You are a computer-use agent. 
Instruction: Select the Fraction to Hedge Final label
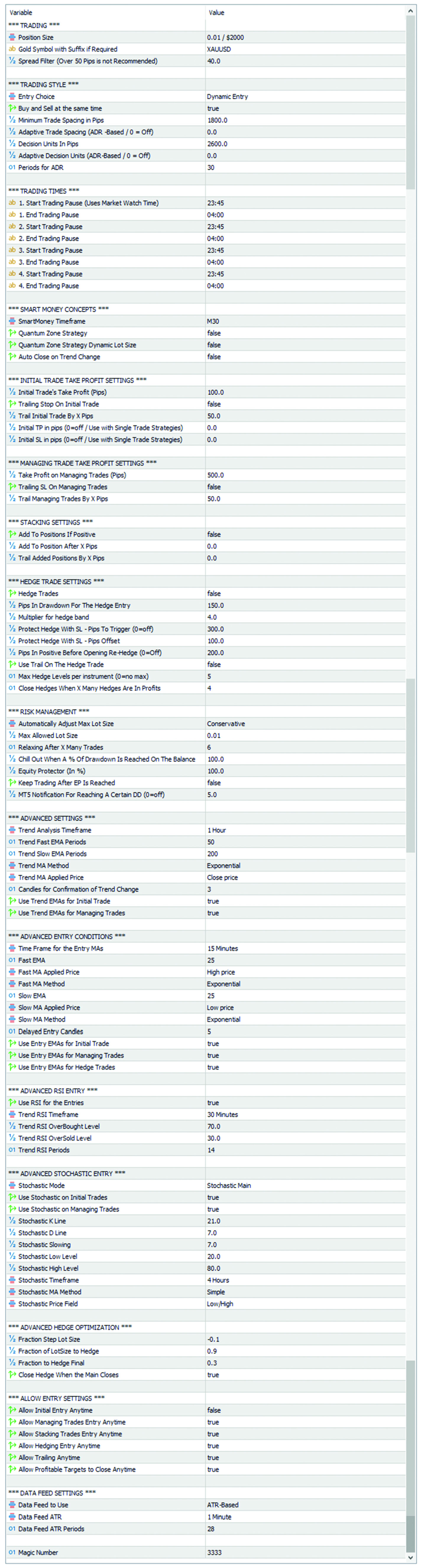pyautogui.click(x=51, y=1363)
